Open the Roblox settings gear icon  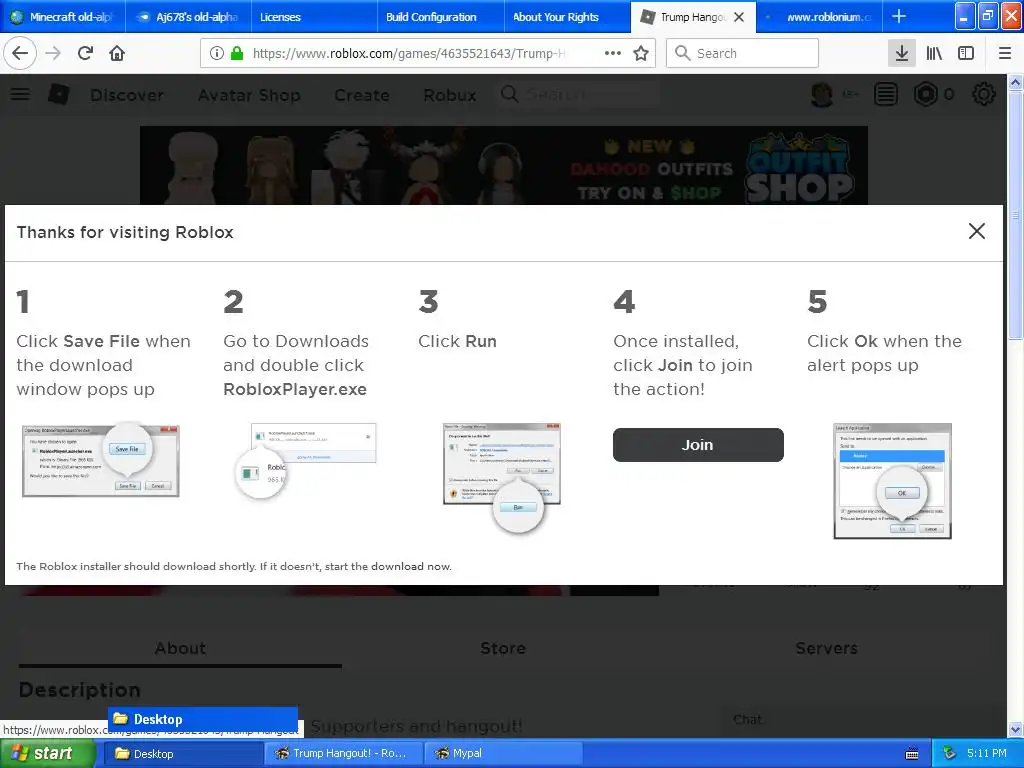coord(984,95)
